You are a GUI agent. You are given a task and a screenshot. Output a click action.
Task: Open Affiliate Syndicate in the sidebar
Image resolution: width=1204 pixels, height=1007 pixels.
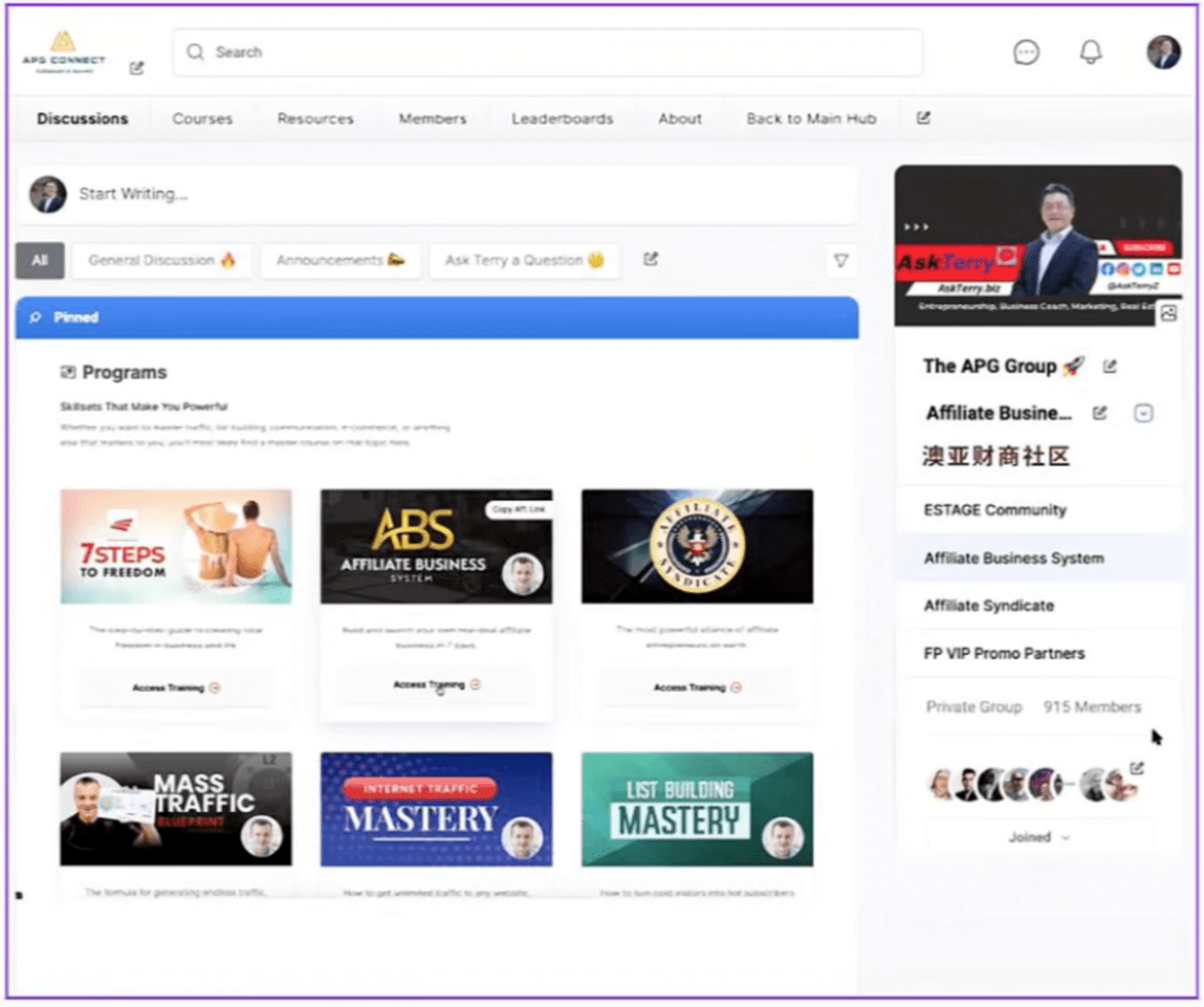tap(1039, 605)
